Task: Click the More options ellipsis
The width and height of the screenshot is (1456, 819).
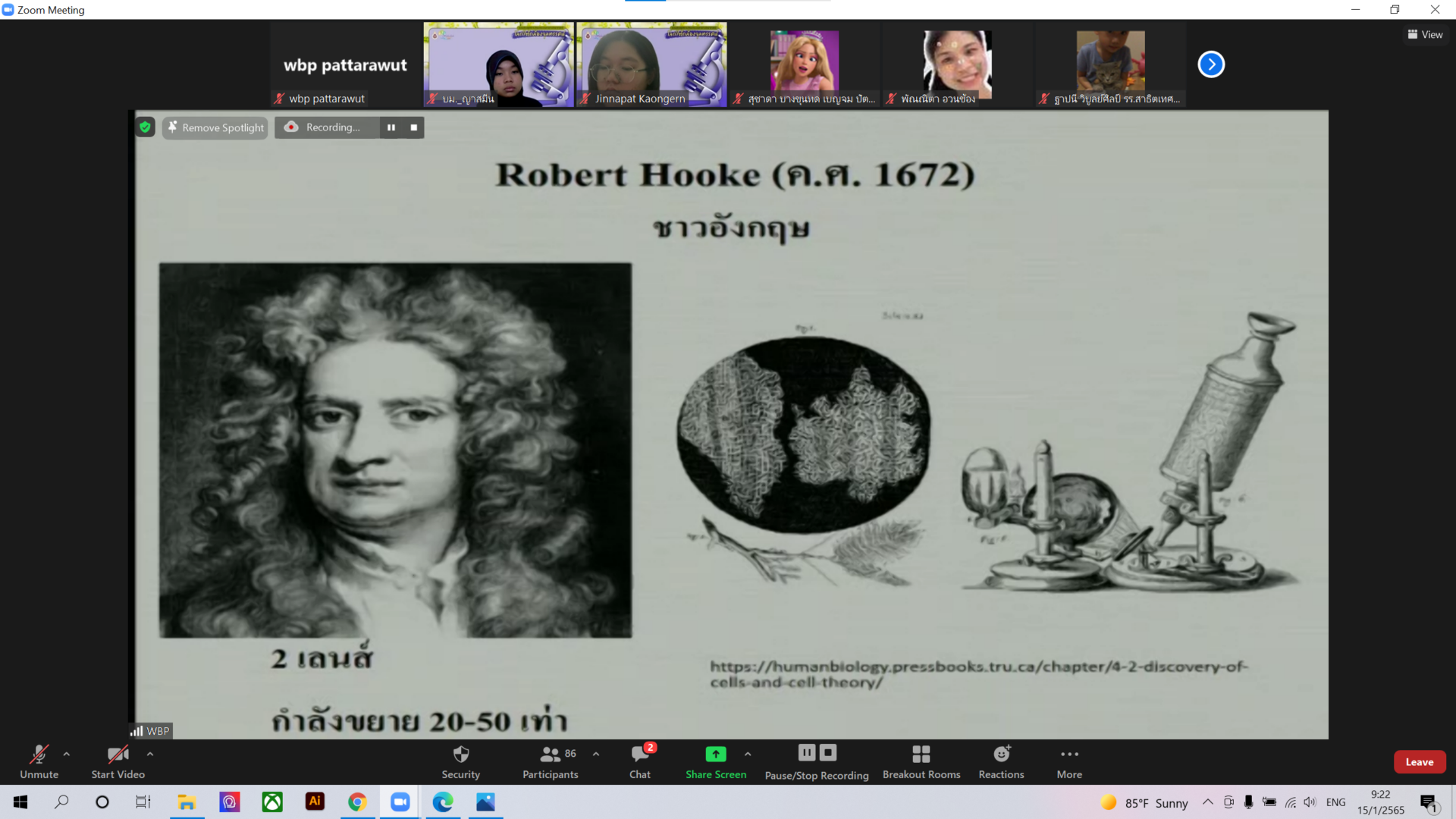Action: (x=1069, y=761)
